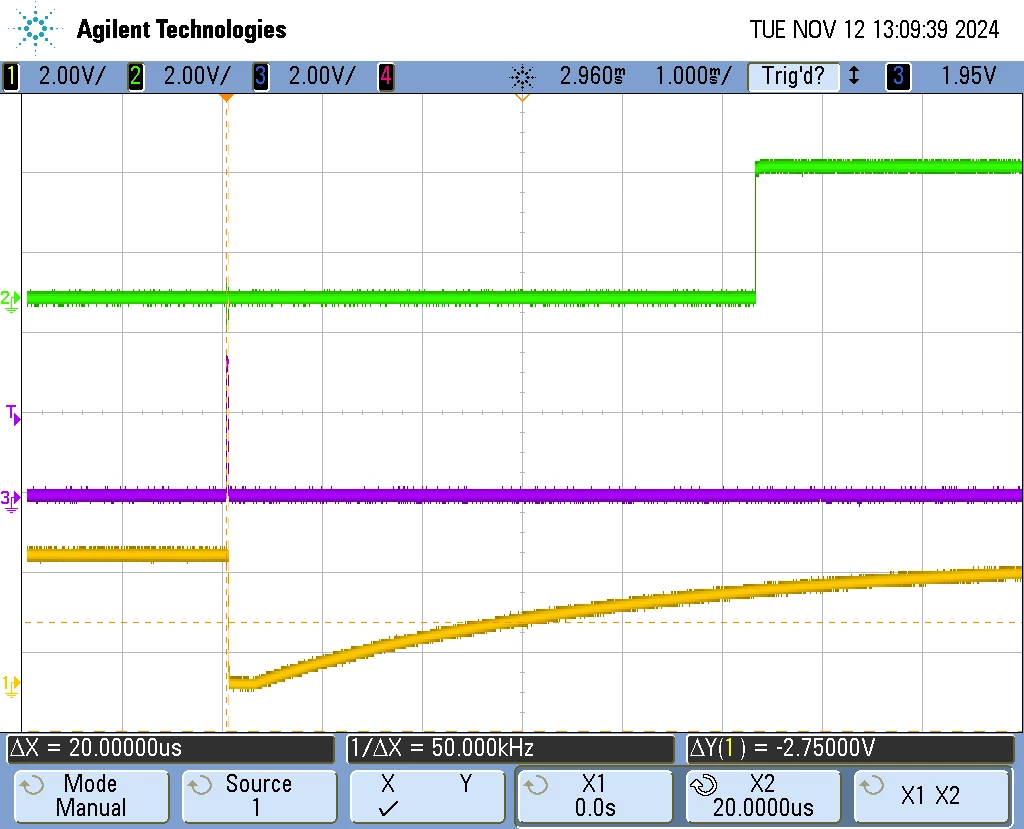Click the rotary arrow icon on Source softkey
Screen dimensions: 1024x829
click(199, 785)
